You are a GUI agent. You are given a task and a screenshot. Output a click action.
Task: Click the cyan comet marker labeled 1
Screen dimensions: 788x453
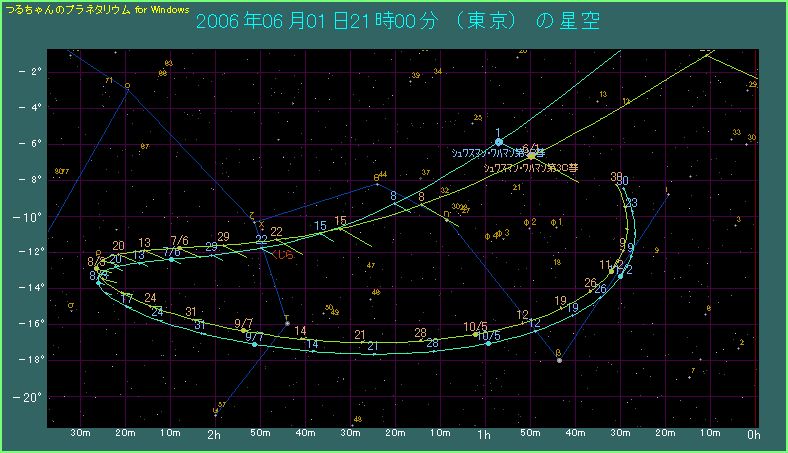click(x=499, y=142)
